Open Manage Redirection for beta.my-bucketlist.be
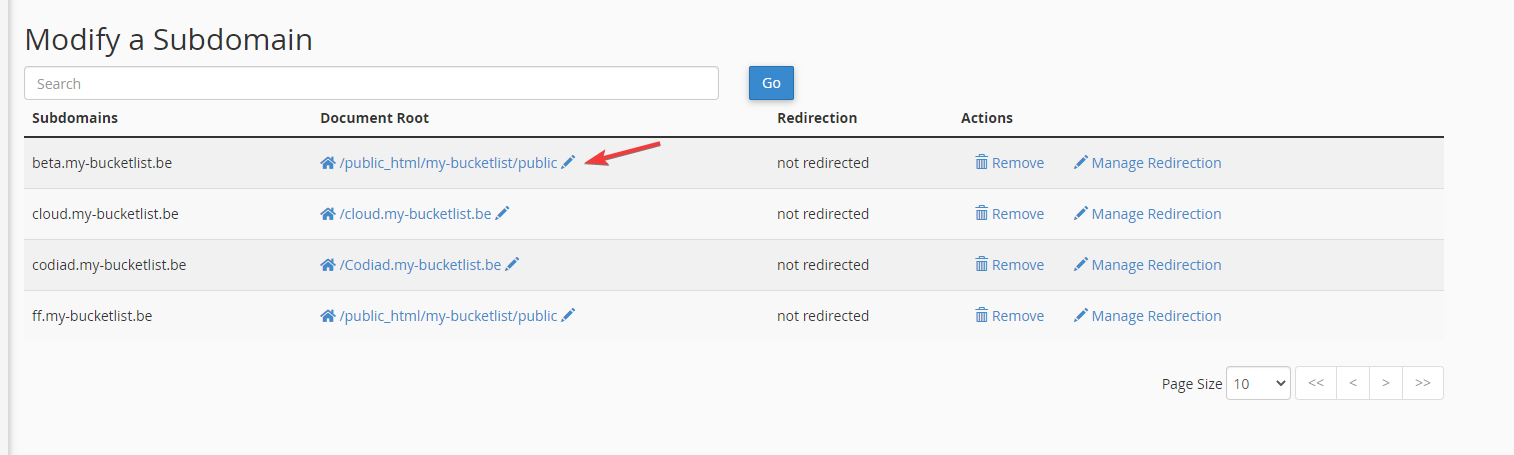Viewport: 1514px width, 455px height. point(1147,163)
